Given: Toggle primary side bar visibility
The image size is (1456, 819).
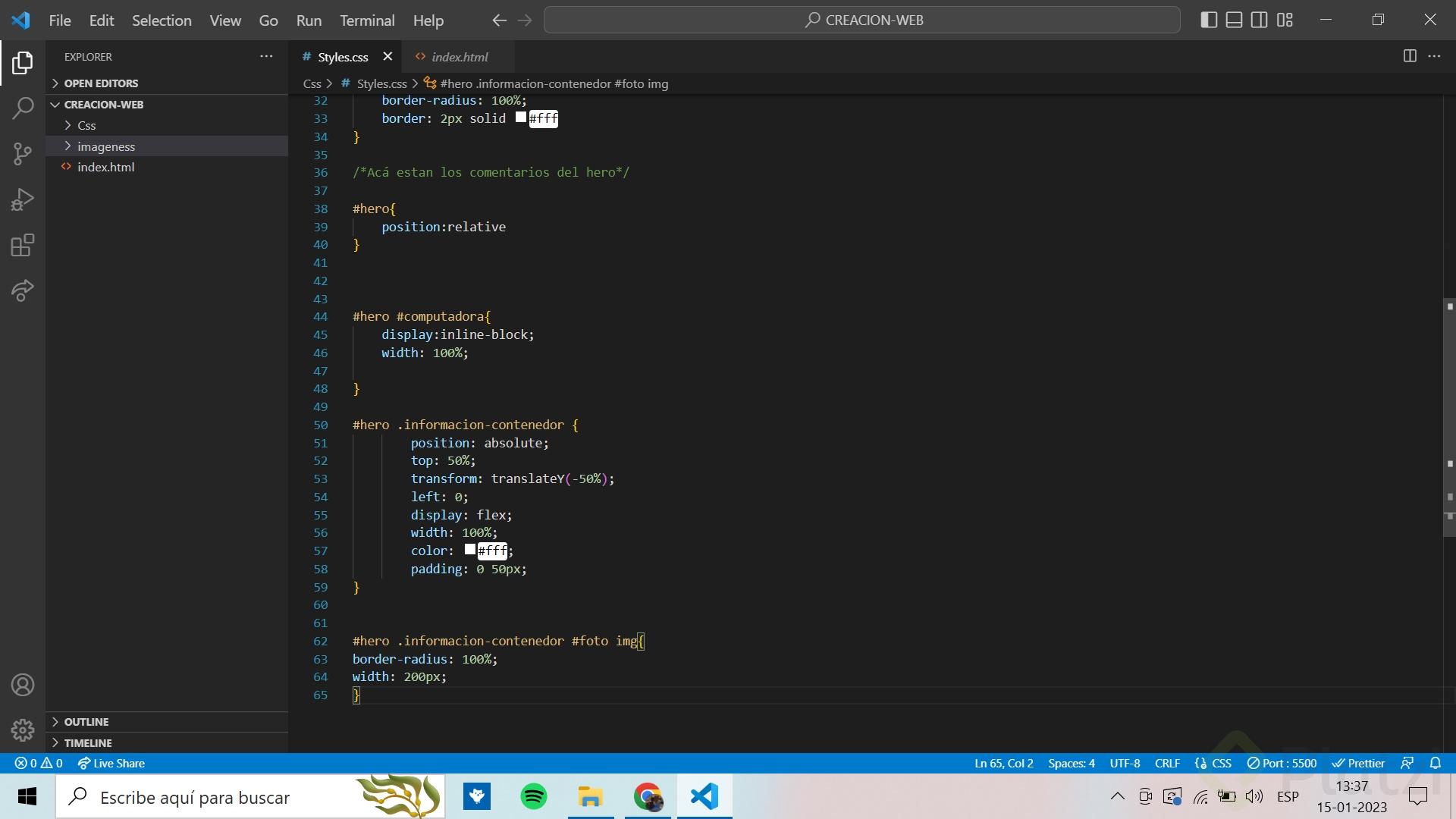Looking at the screenshot, I should click(1209, 20).
